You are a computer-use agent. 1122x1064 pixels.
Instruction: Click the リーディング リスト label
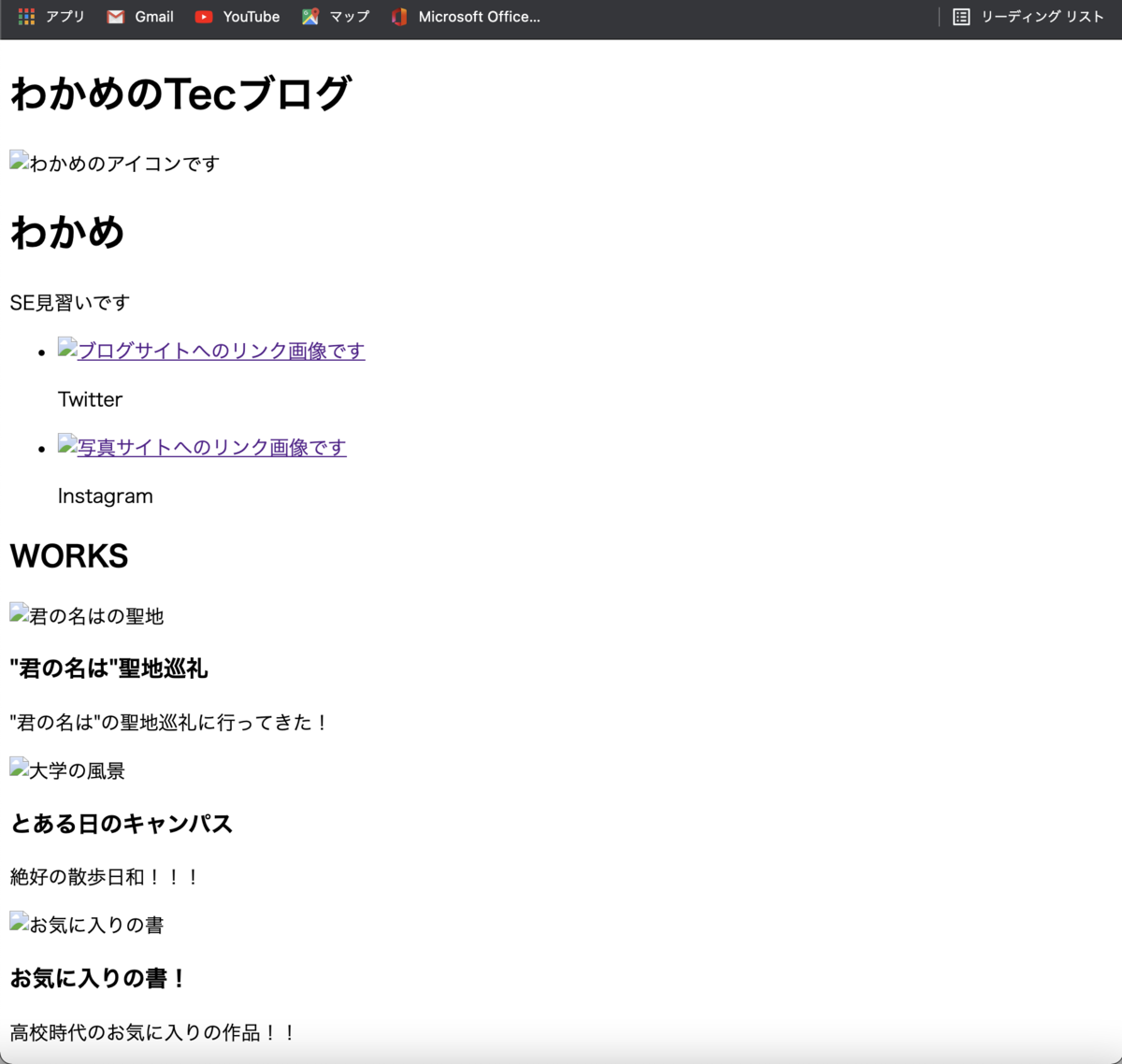pyautogui.click(x=1043, y=17)
